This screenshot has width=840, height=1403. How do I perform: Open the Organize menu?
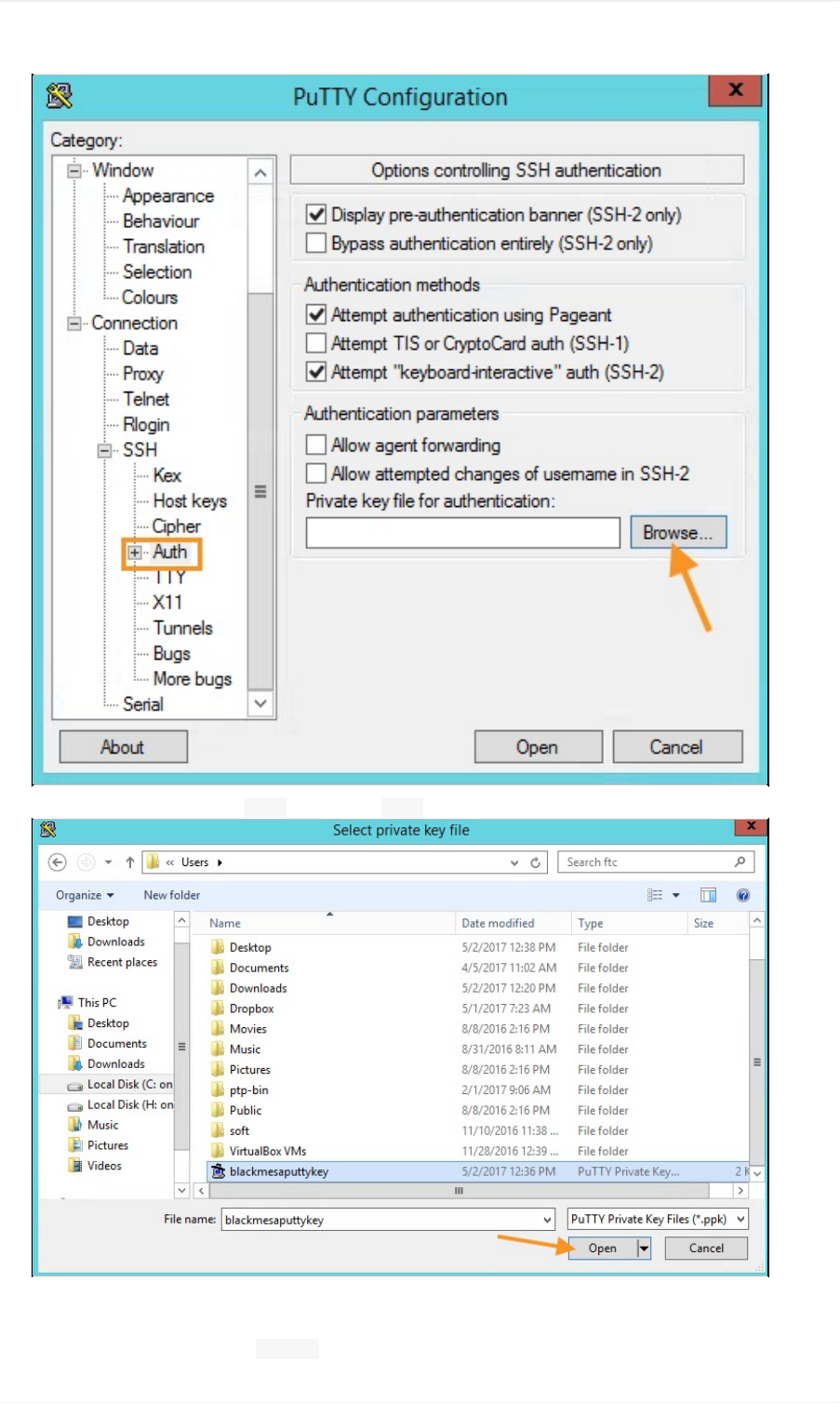click(x=85, y=895)
